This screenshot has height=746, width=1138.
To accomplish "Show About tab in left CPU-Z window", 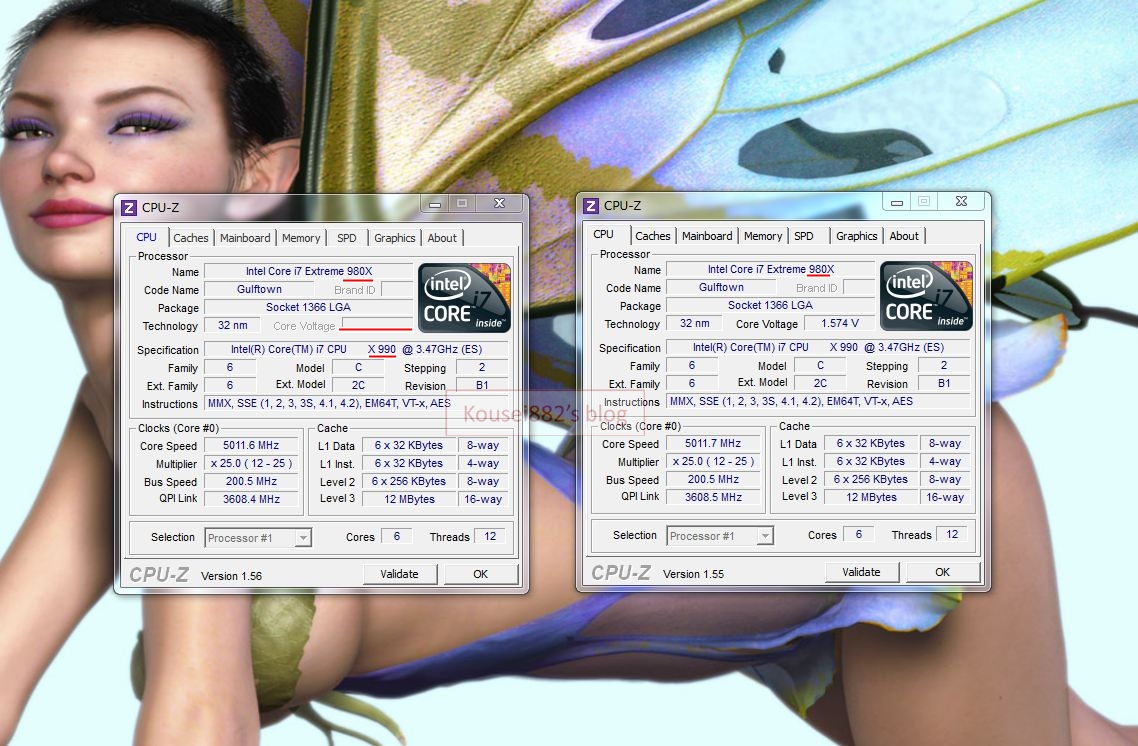I will click(x=442, y=238).
